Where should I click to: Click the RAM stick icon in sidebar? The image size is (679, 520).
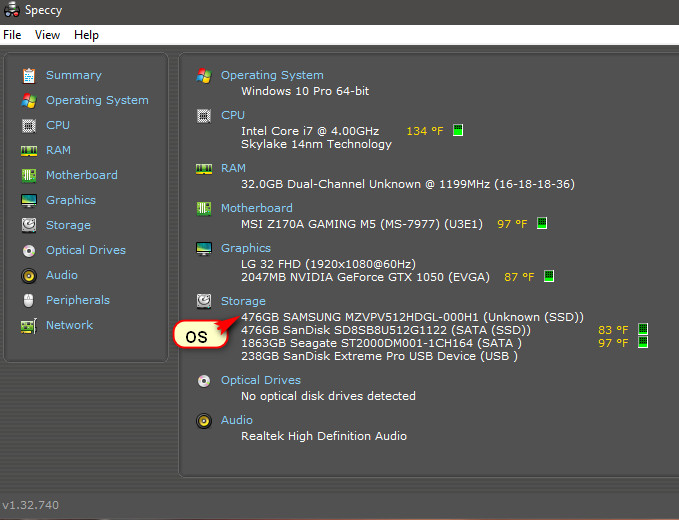tap(29, 151)
